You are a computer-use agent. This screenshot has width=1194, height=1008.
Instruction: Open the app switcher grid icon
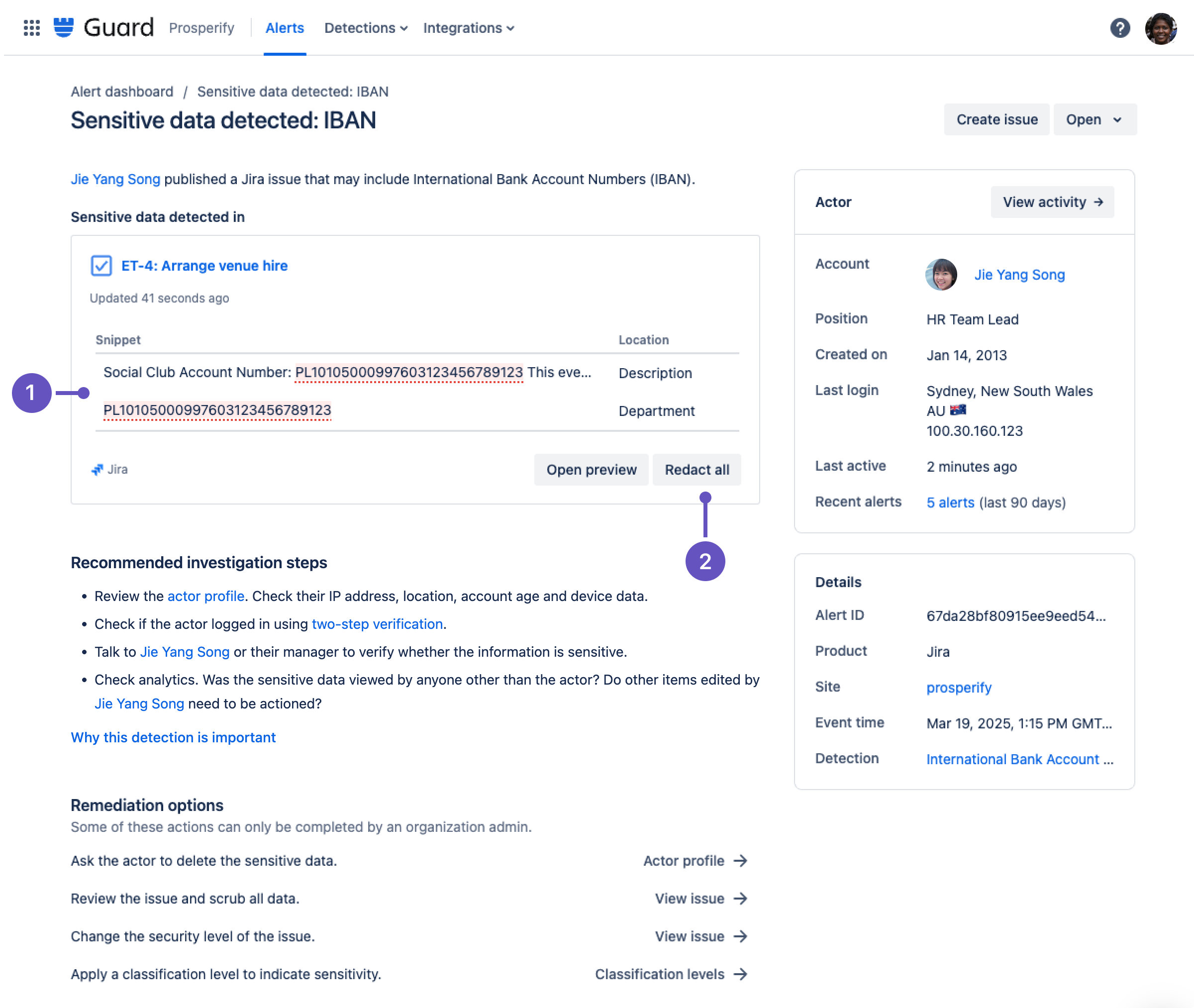pos(31,28)
